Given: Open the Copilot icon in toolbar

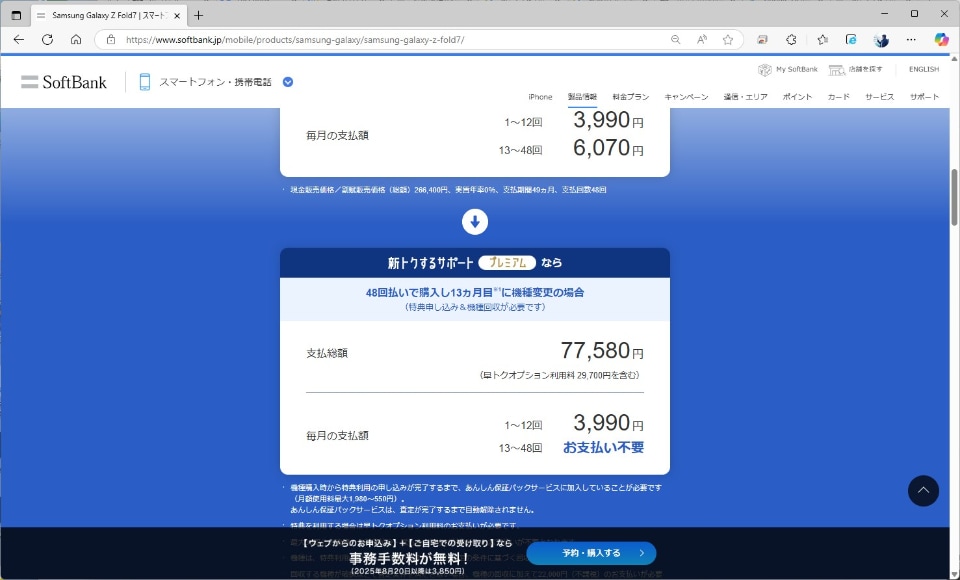Looking at the screenshot, I should pyautogui.click(x=941, y=40).
